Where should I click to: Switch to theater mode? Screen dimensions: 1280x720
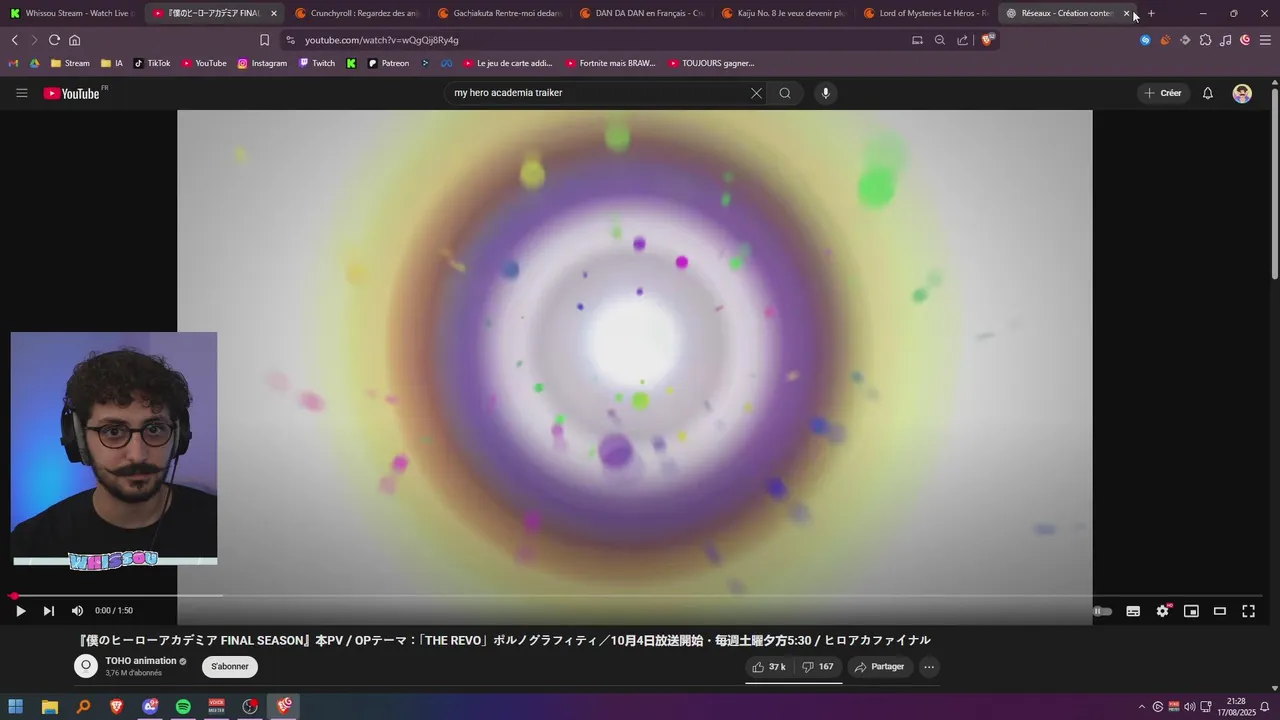coord(1220,611)
